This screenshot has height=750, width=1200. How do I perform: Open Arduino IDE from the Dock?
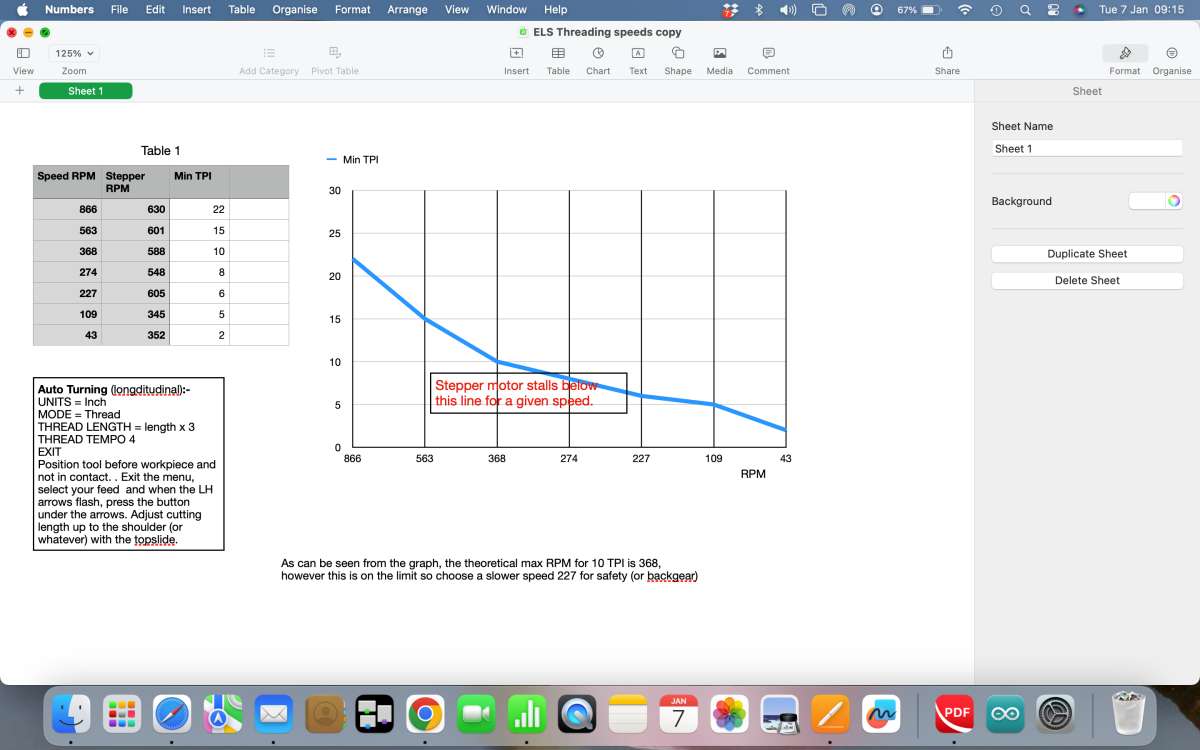click(x=1005, y=714)
